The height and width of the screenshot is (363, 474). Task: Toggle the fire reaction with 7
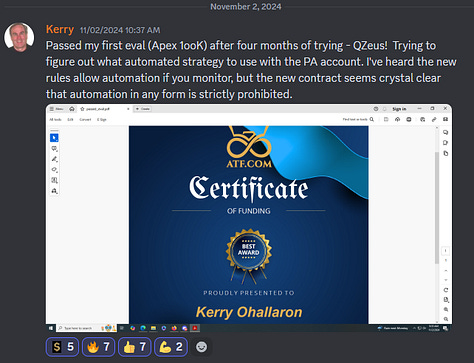[x=98, y=347]
